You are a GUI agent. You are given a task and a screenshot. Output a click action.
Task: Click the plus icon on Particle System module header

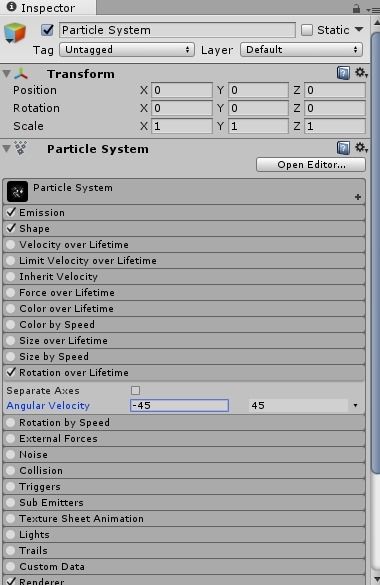coord(358,197)
